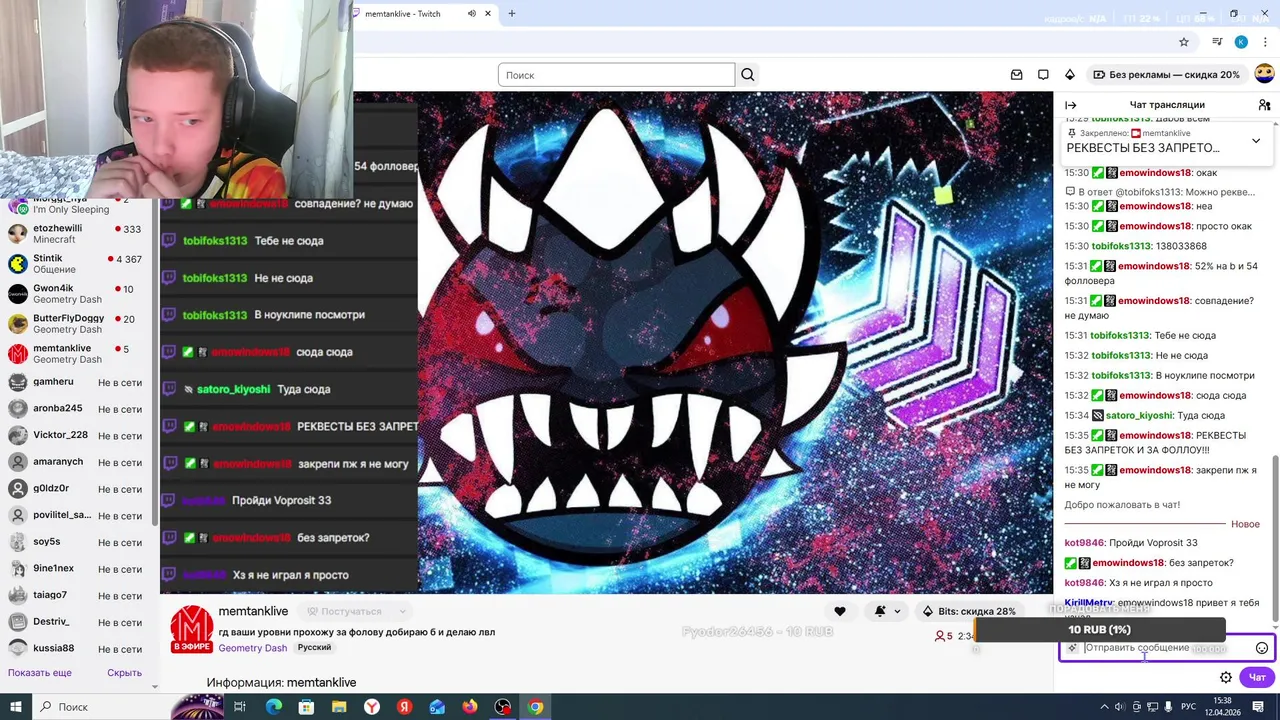Expand the pinned chat message chevron
The height and width of the screenshot is (720, 1280).
[x=1256, y=141]
